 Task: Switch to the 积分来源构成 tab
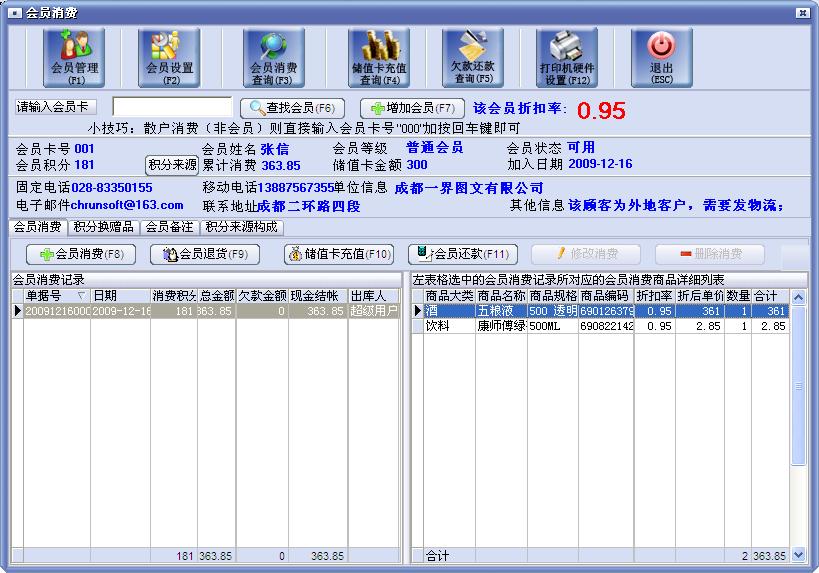(x=241, y=227)
